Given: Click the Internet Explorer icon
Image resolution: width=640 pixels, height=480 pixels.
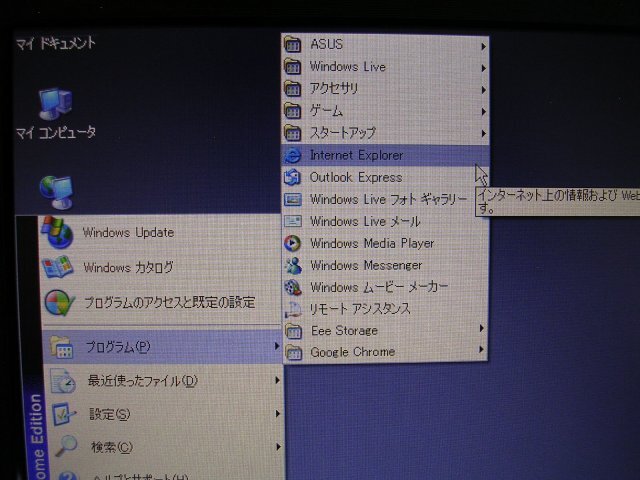Looking at the screenshot, I should click(x=293, y=155).
